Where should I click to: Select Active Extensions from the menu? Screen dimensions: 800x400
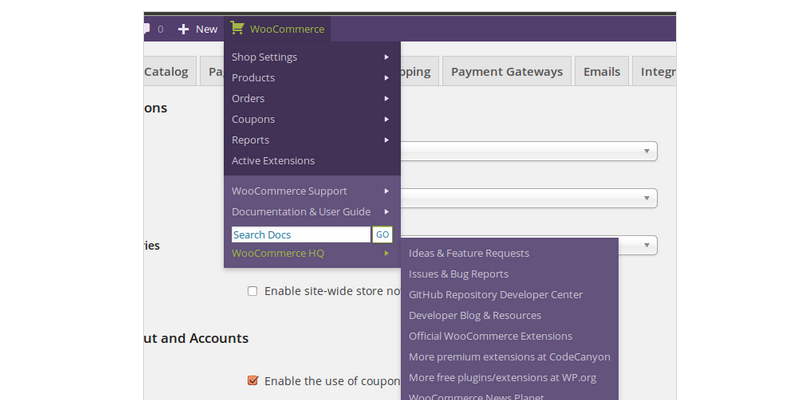click(273, 160)
